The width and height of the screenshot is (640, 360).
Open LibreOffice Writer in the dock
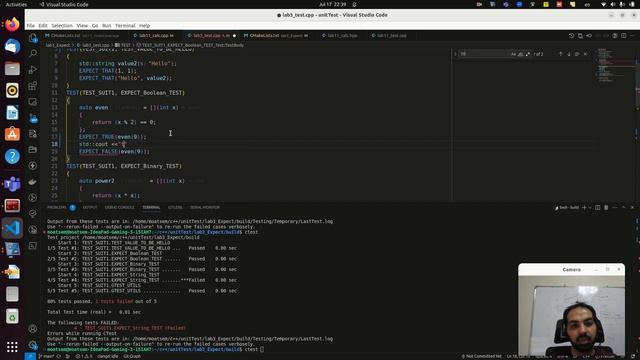tap(12, 113)
